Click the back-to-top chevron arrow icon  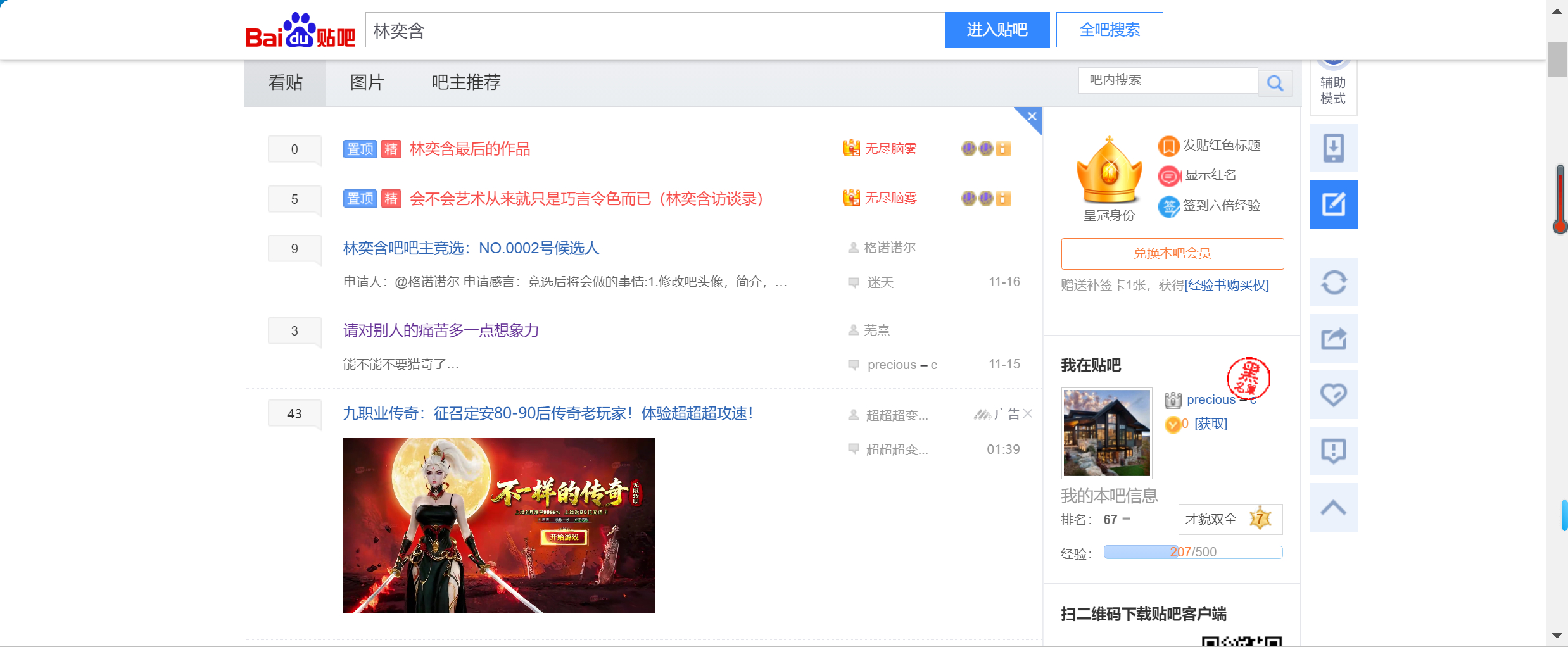click(x=1333, y=507)
